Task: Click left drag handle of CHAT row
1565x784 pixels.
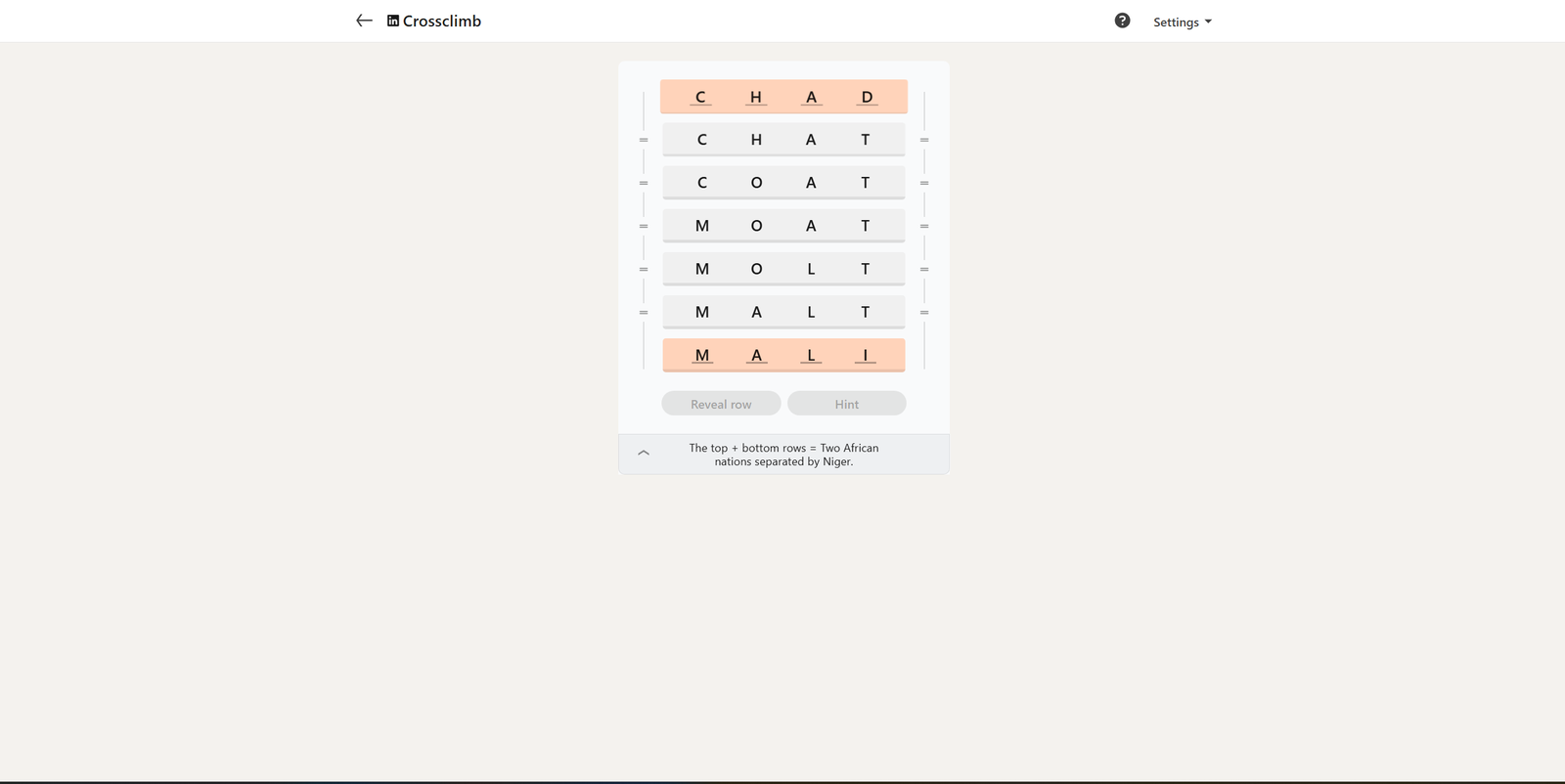Action: (x=644, y=140)
